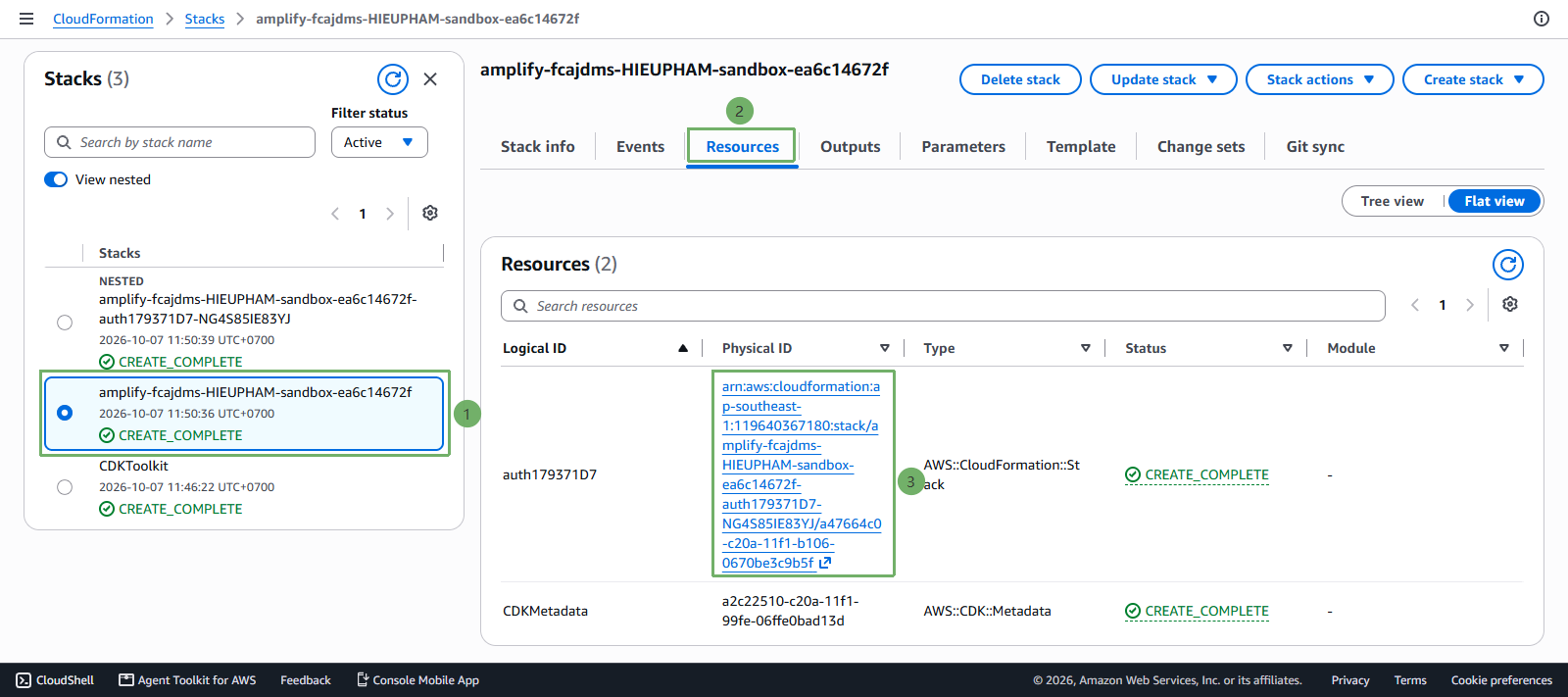Screen dimensions: 1568x697
Task: Open the Events tab
Action: 641,147
